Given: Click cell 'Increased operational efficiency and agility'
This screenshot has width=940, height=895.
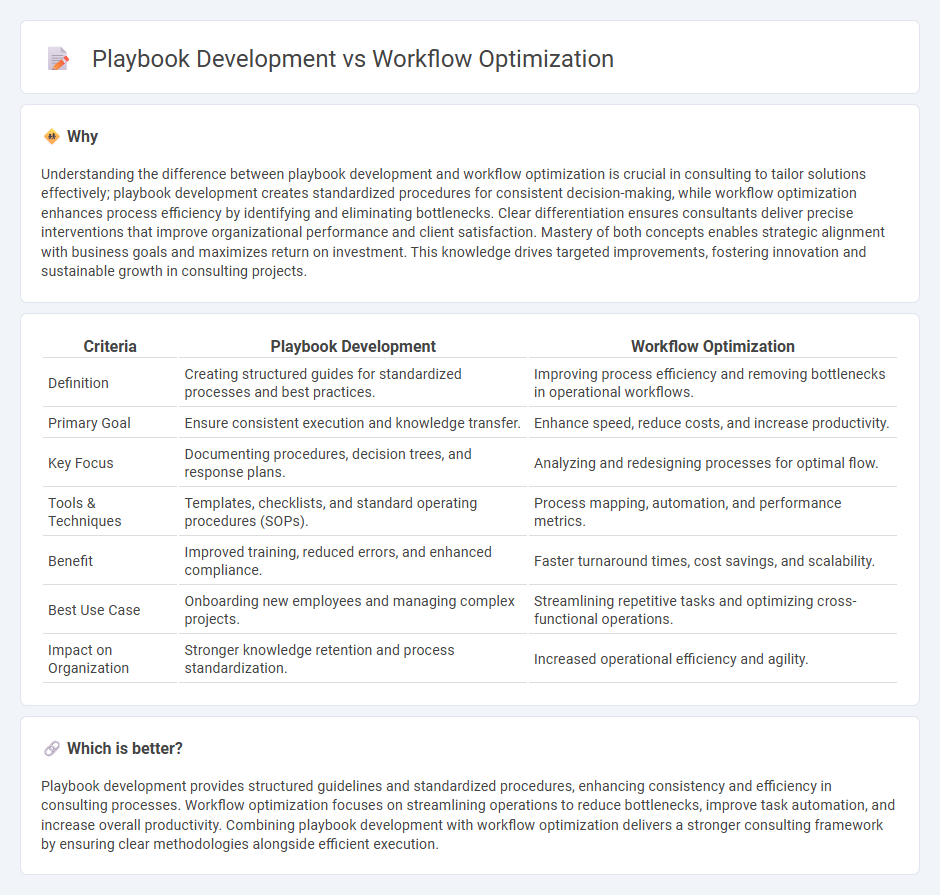Looking at the screenshot, I should pyautogui.click(x=713, y=659).
